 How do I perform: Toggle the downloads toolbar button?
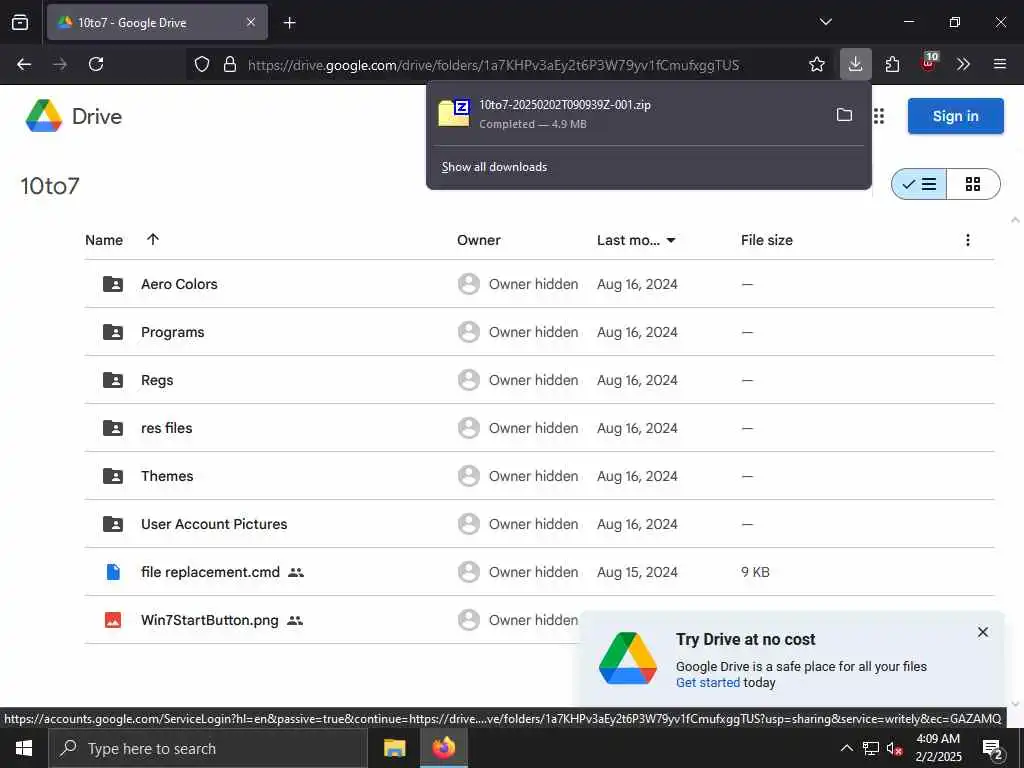pyautogui.click(x=856, y=64)
